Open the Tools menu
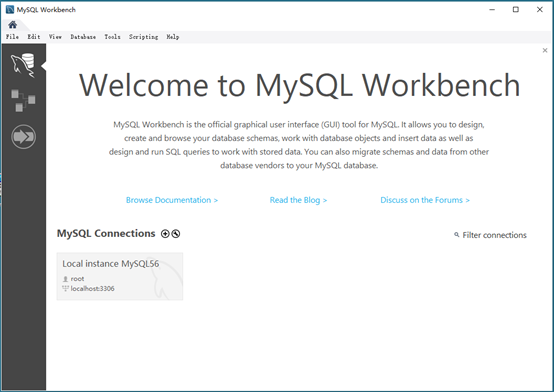The width and height of the screenshot is (554, 392). pos(112,37)
